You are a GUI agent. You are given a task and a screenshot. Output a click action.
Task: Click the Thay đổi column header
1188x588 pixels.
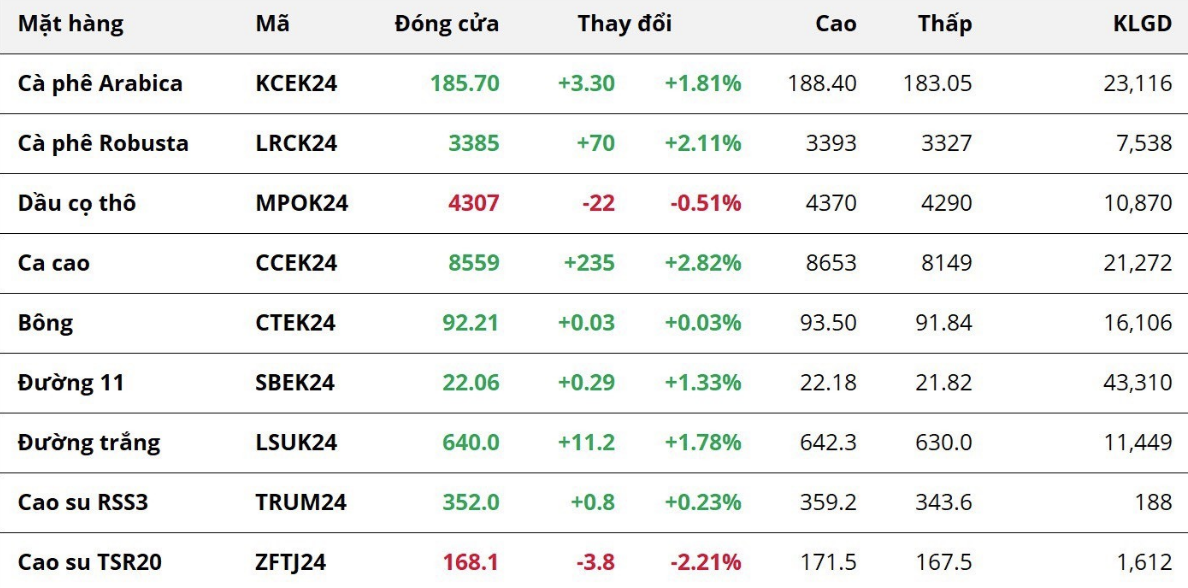click(x=624, y=25)
